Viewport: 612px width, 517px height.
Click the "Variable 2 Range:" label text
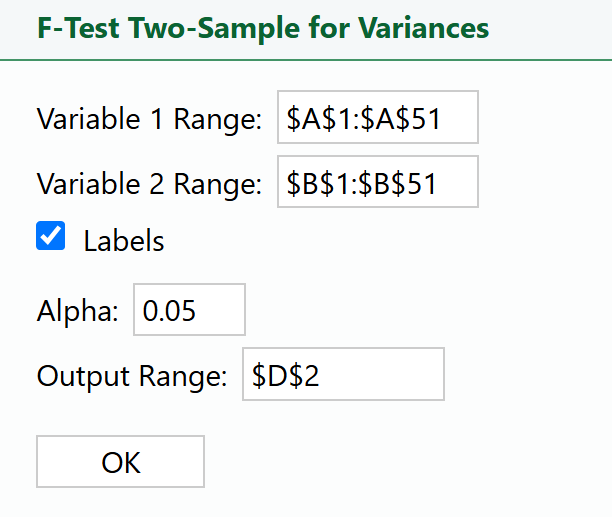(149, 183)
